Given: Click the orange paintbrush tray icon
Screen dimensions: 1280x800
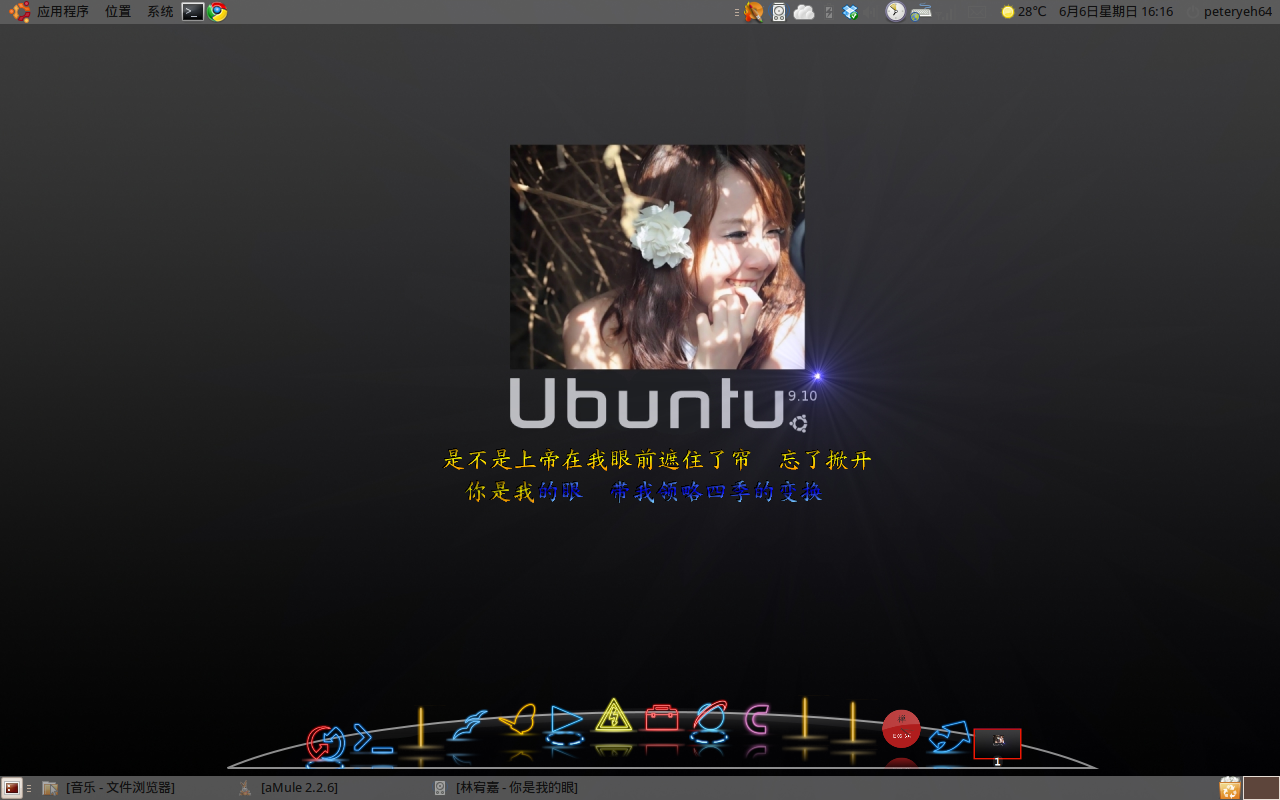Looking at the screenshot, I should coord(754,12).
